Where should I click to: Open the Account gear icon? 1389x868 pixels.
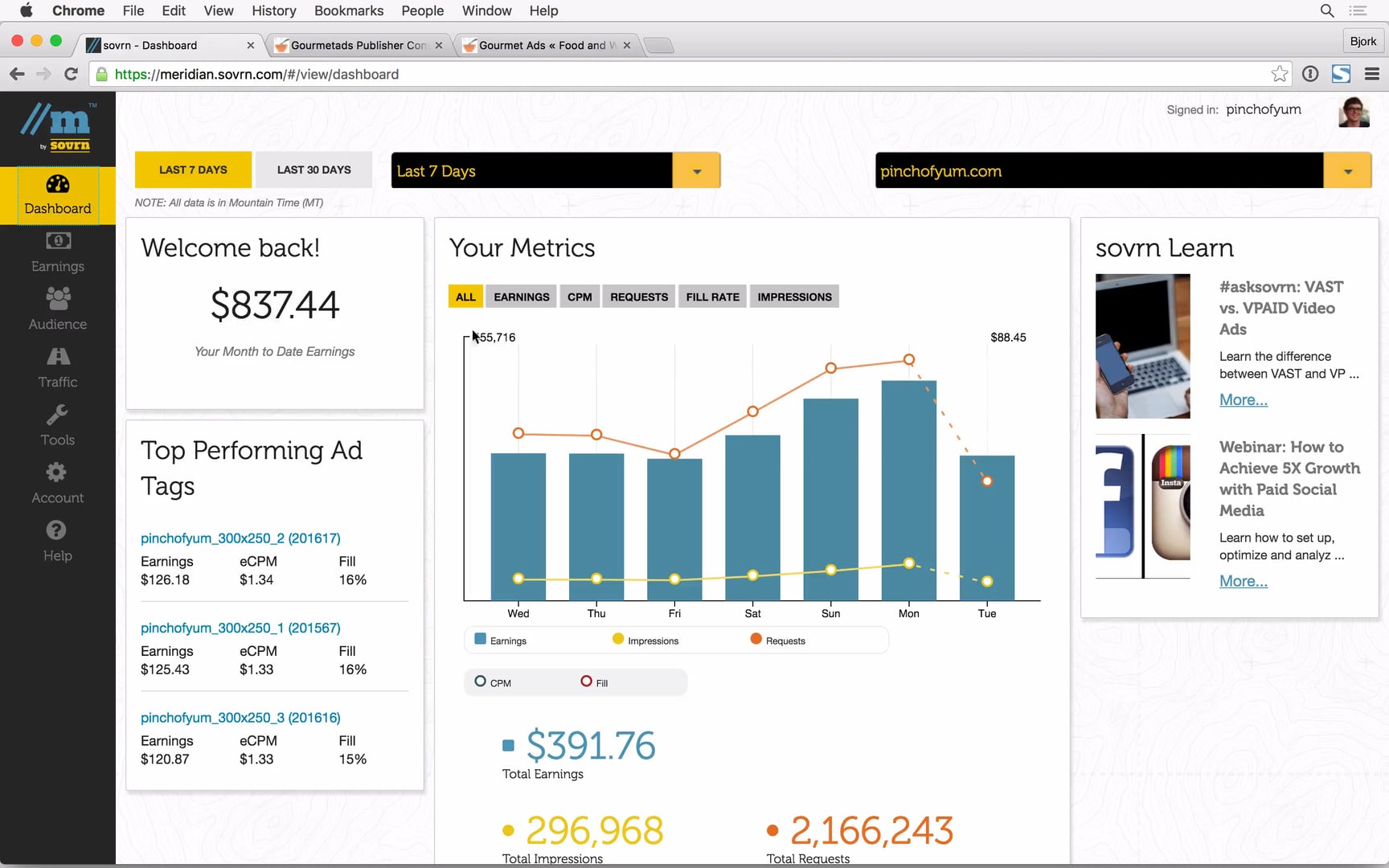click(58, 484)
